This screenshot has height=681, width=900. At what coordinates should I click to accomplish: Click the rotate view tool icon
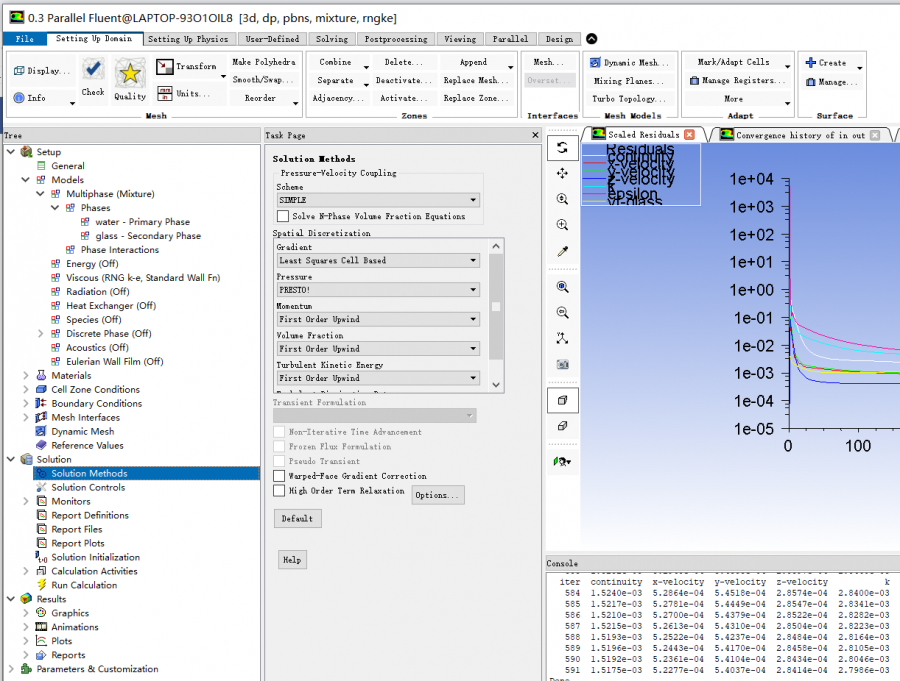562,147
